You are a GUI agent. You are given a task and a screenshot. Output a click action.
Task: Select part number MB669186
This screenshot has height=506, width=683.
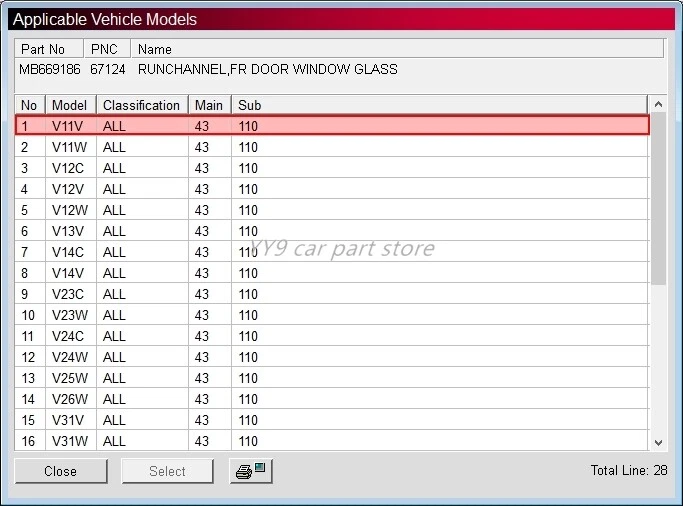[x=50, y=69]
